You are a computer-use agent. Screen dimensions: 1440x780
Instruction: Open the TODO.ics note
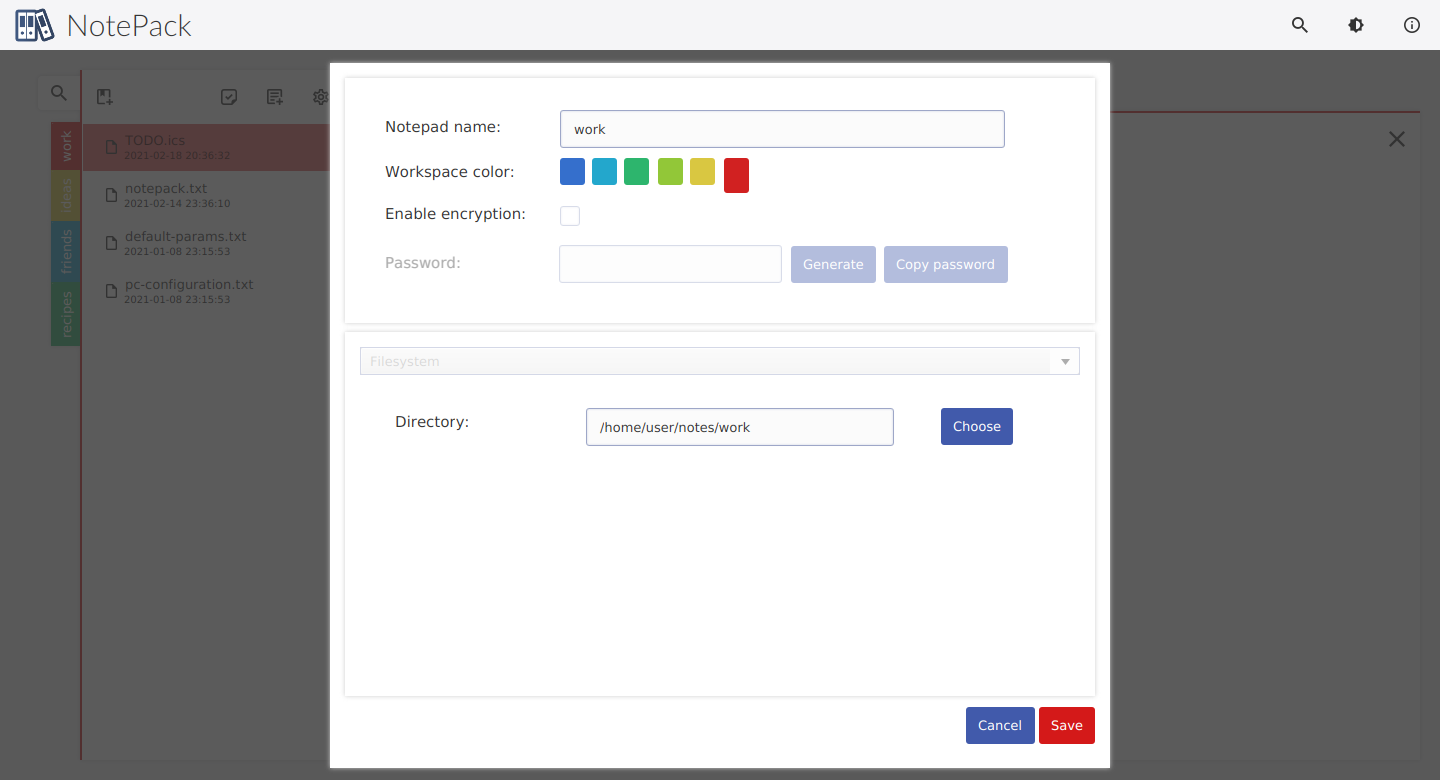[x=205, y=147]
